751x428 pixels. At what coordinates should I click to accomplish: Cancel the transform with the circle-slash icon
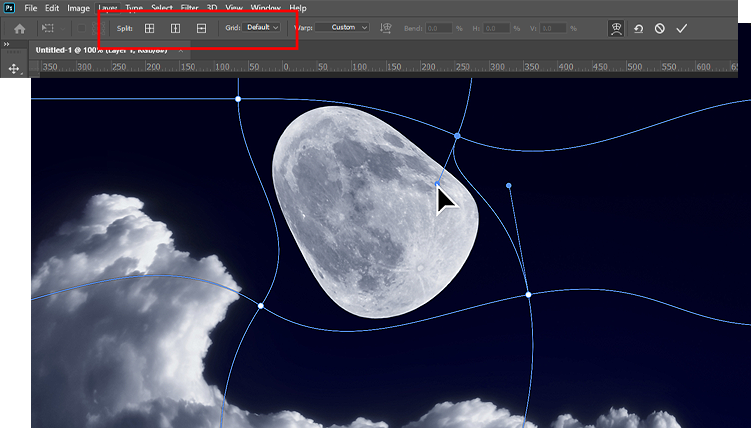660,28
